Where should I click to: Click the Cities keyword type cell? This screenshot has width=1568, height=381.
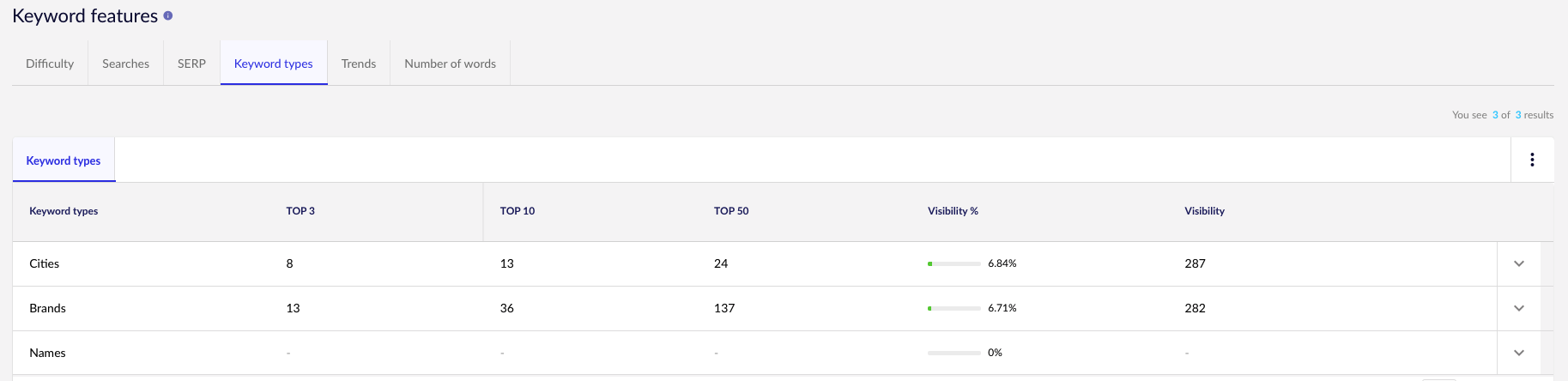[45, 263]
